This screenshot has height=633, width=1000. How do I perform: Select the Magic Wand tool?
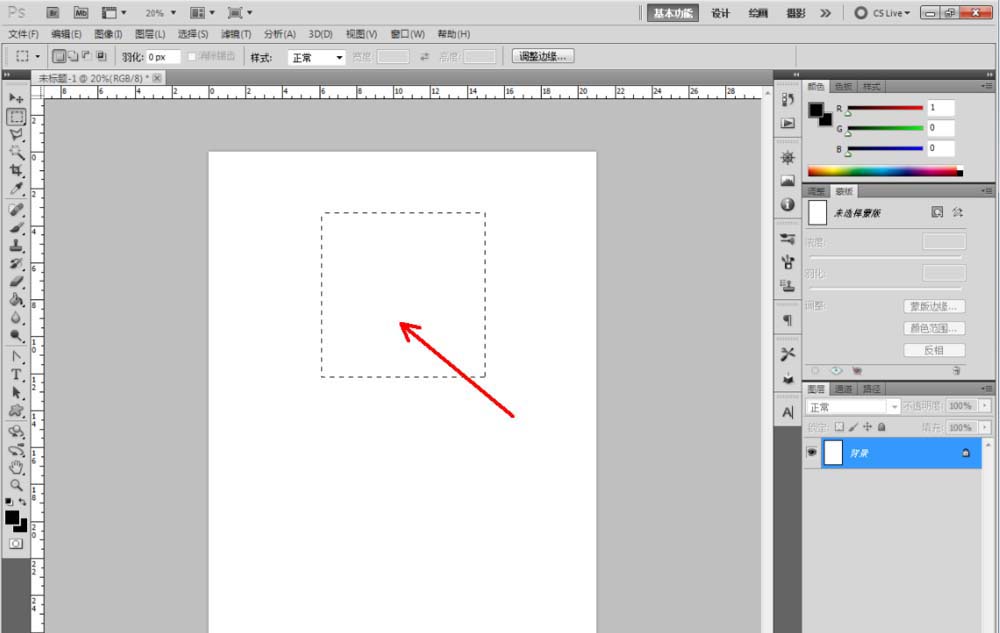point(16,152)
